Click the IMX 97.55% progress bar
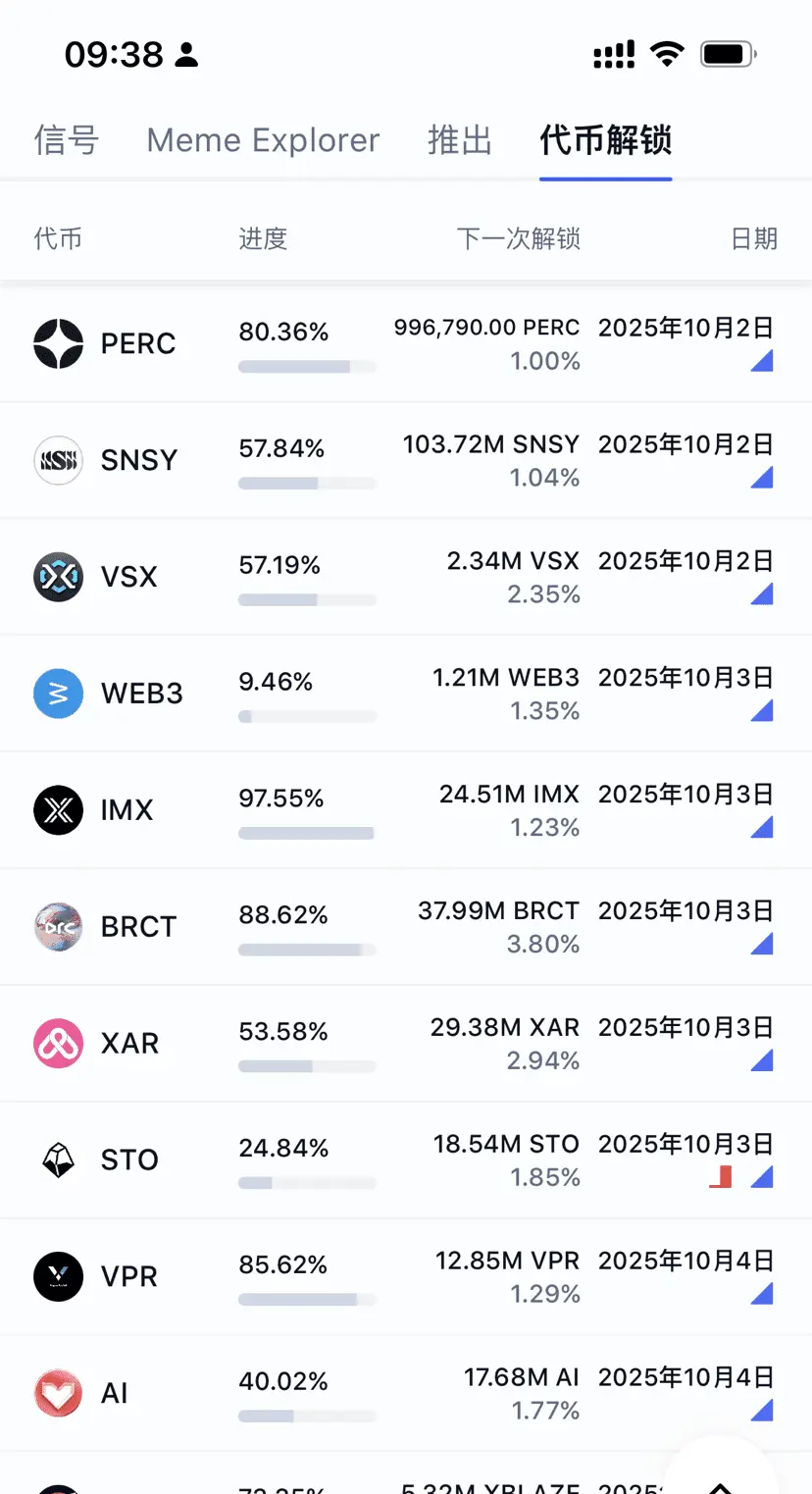This screenshot has width=812, height=1494. pos(307,833)
